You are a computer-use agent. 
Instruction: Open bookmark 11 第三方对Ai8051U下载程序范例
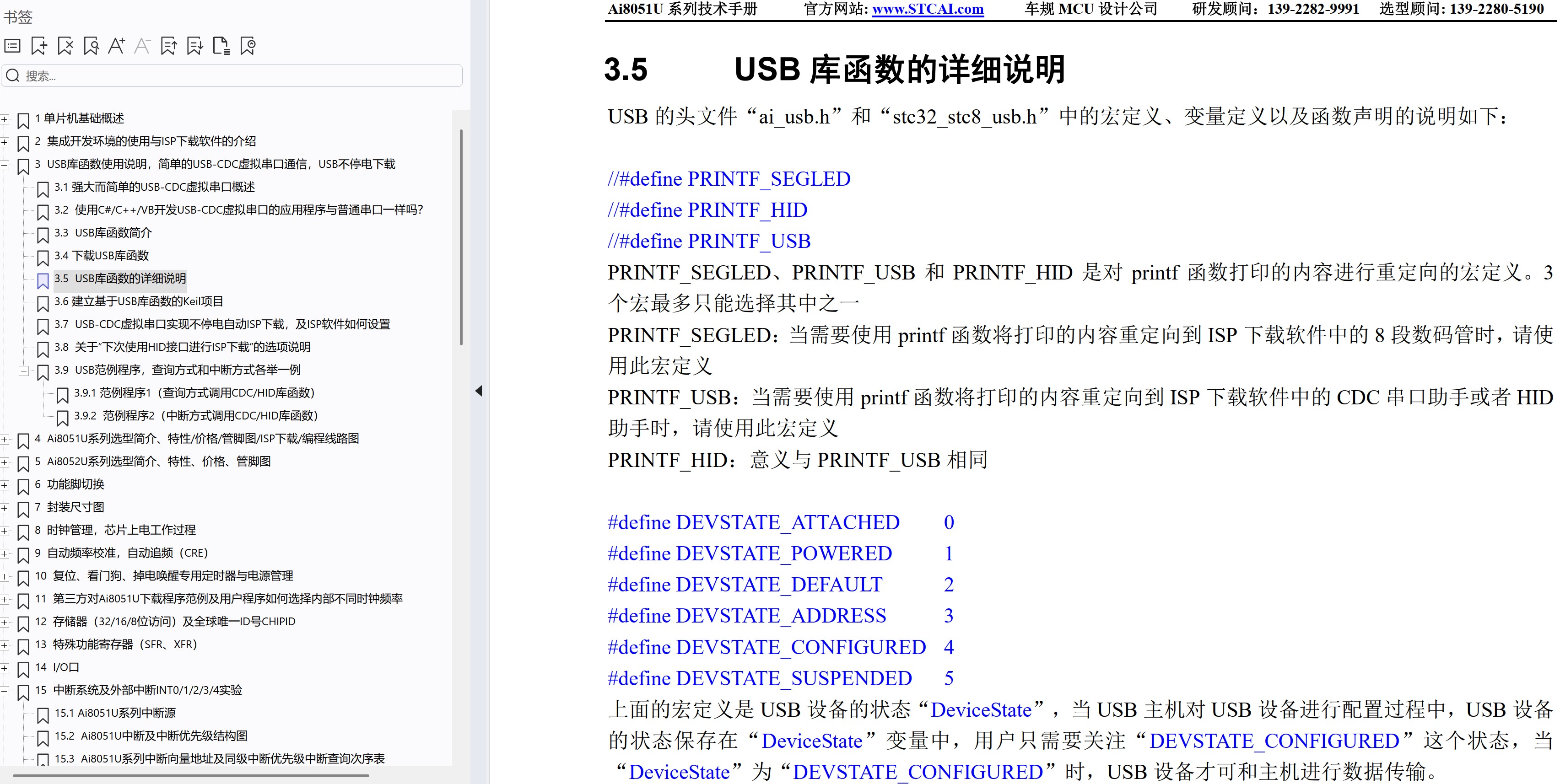coord(219,599)
